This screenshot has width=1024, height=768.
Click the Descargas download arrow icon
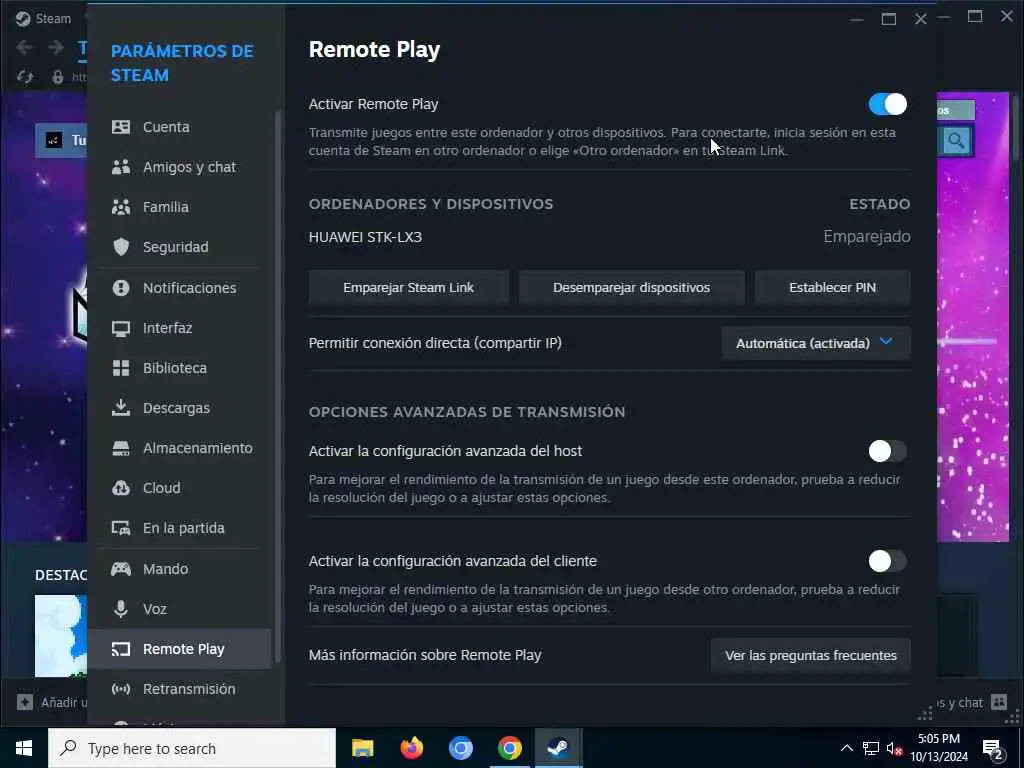tap(121, 408)
